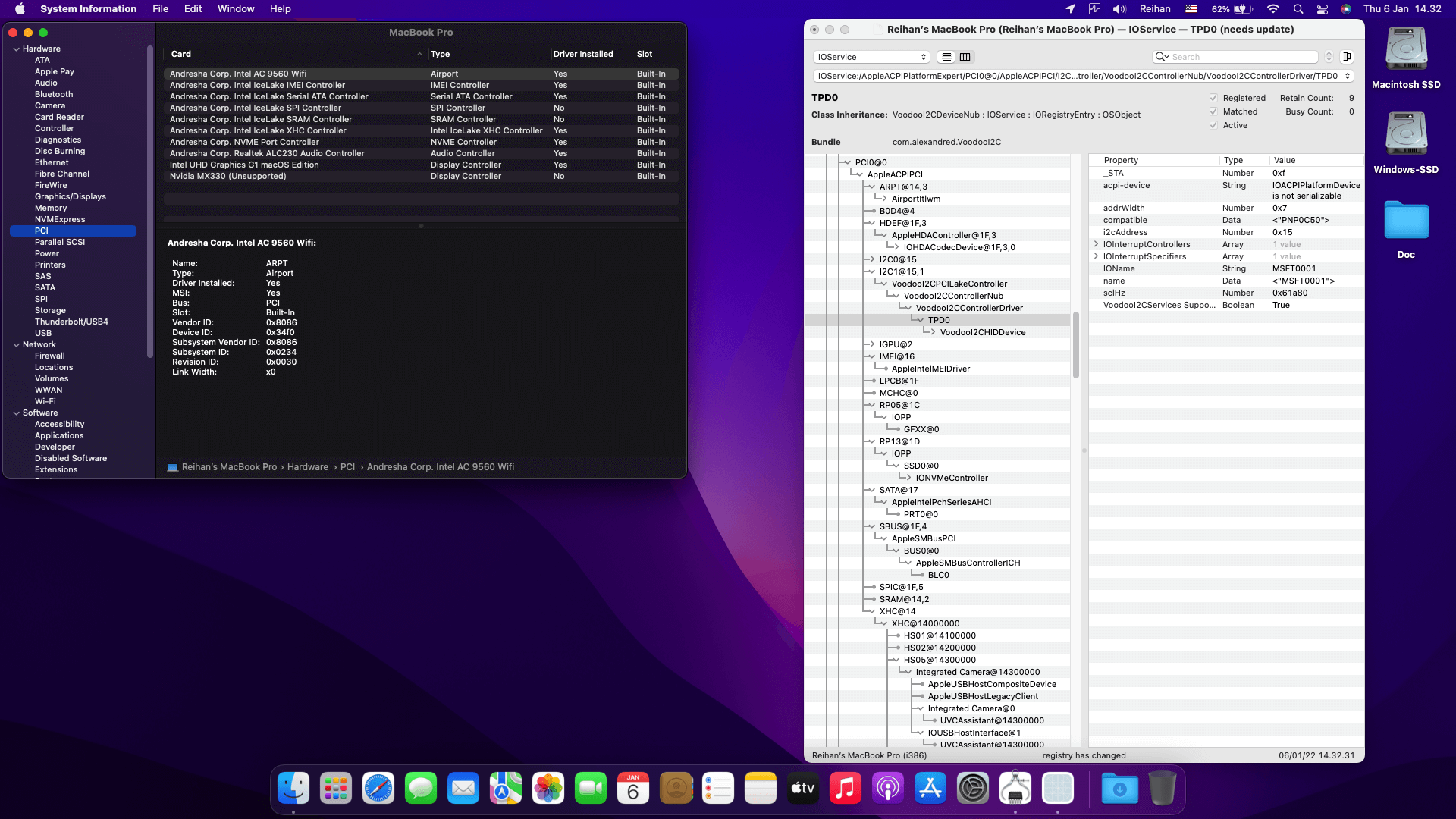Open App Store in Dock
The height and width of the screenshot is (819, 1456).
[x=930, y=789]
